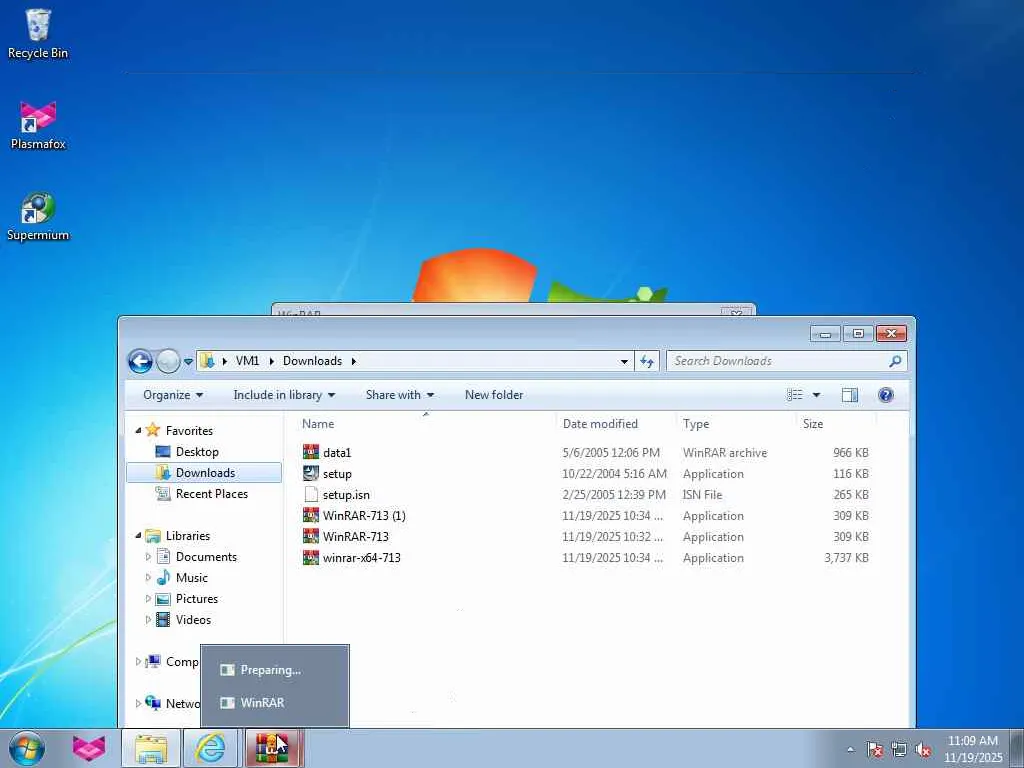Open the Internet Explorer taskbar icon
Image resolution: width=1024 pixels, height=768 pixels.
(211, 748)
